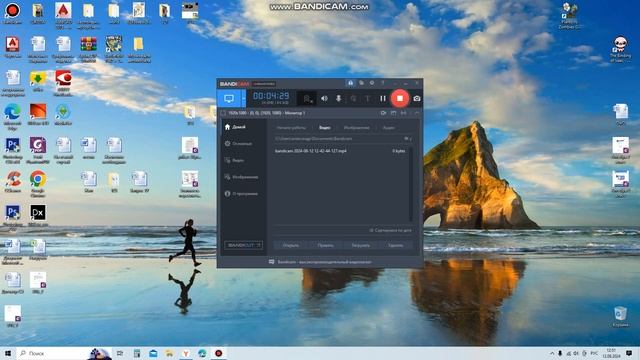
Task: Click the window target icon in the info bar
Action: coord(393,113)
